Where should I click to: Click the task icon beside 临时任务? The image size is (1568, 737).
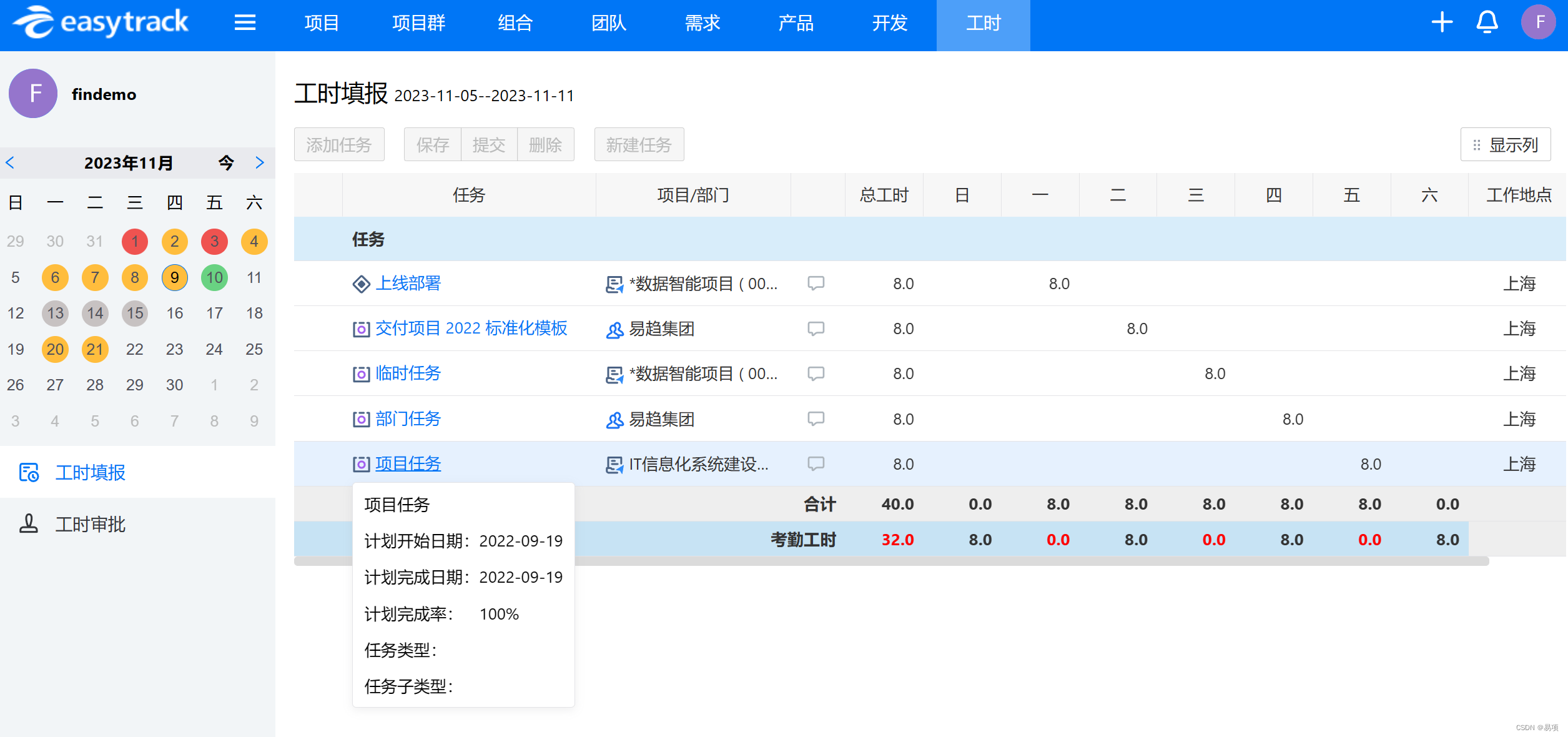361,374
